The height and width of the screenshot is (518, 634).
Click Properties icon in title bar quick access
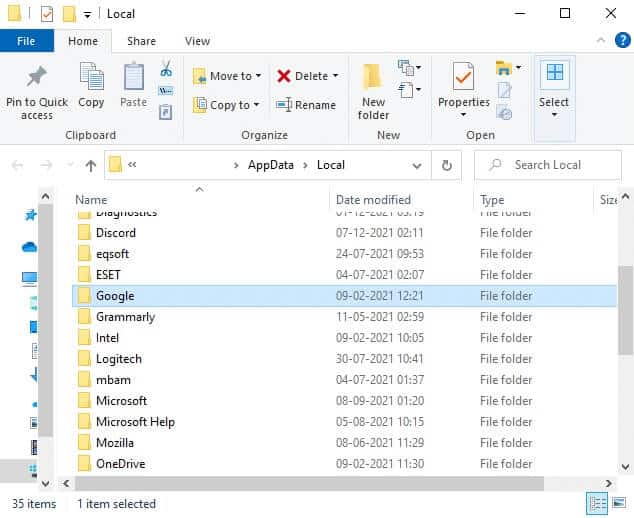click(47, 14)
